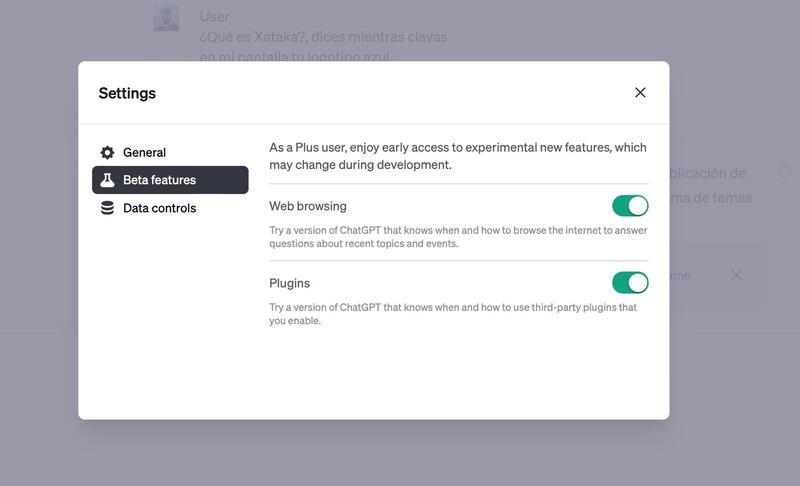
Task: Turn off the Plugins toggle
Action: 630,283
